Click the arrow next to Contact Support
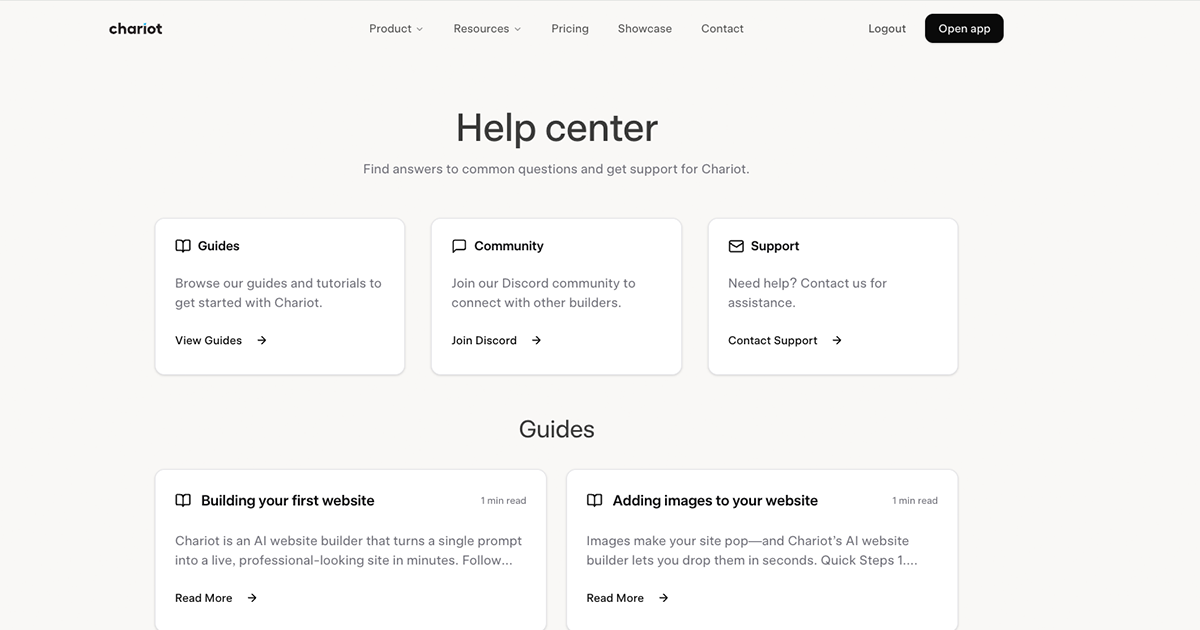1200x630 pixels. pos(836,340)
